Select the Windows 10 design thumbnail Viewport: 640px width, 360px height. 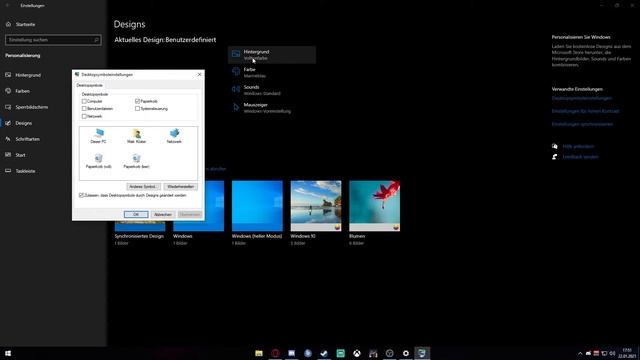[316, 206]
